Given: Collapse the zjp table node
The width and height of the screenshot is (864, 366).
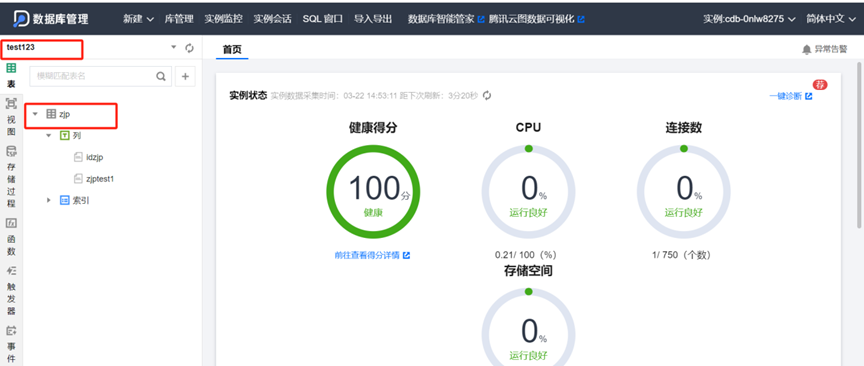Looking at the screenshot, I should [35, 114].
